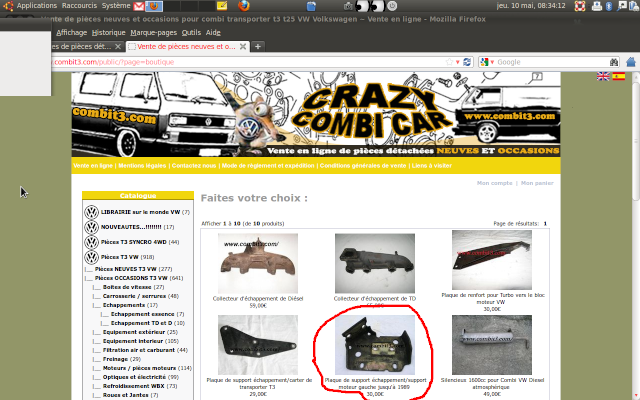This screenshot has width=640, height=400.
Task: Open the 'Mentions légales' link
Action: point(142,166)
